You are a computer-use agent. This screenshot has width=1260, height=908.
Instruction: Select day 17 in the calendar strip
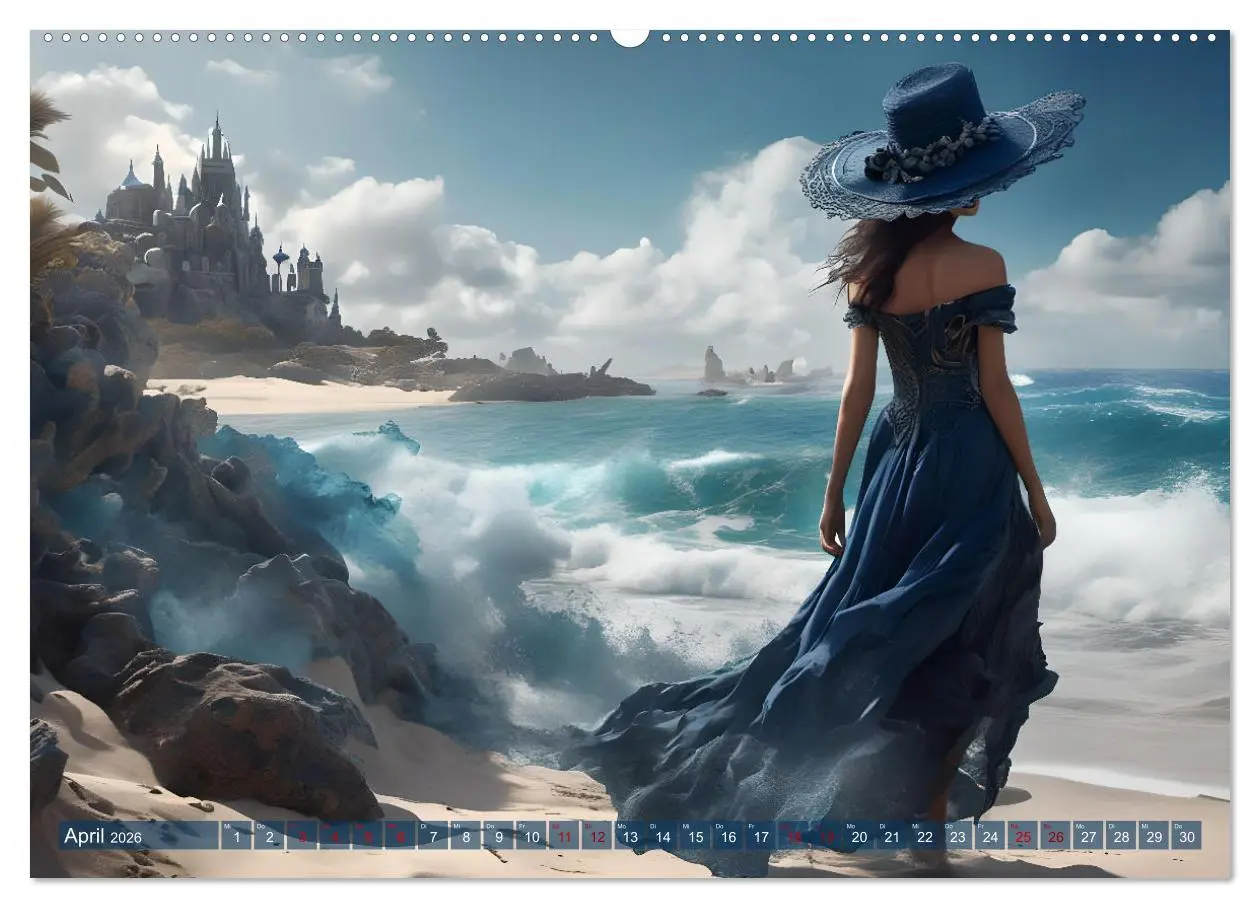(x=760, y=836)
